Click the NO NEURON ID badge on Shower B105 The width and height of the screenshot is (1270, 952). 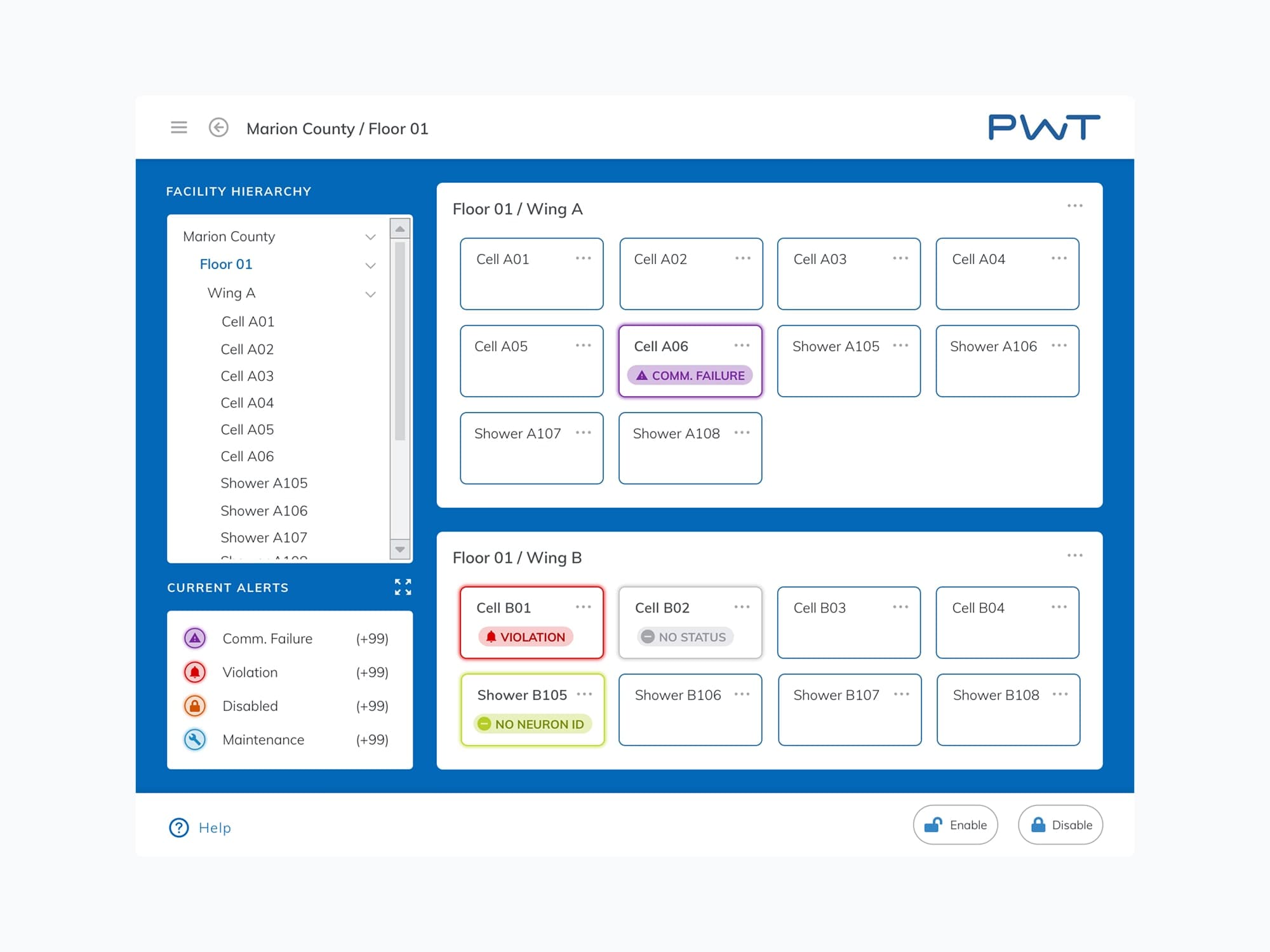pos(533,724)
